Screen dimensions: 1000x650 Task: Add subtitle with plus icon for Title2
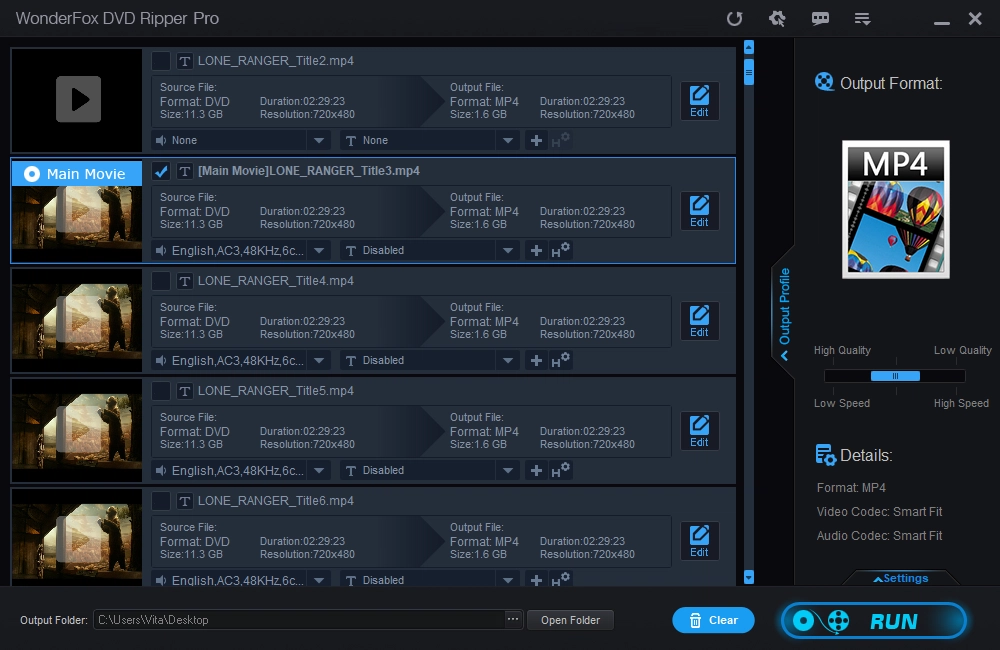536,140
